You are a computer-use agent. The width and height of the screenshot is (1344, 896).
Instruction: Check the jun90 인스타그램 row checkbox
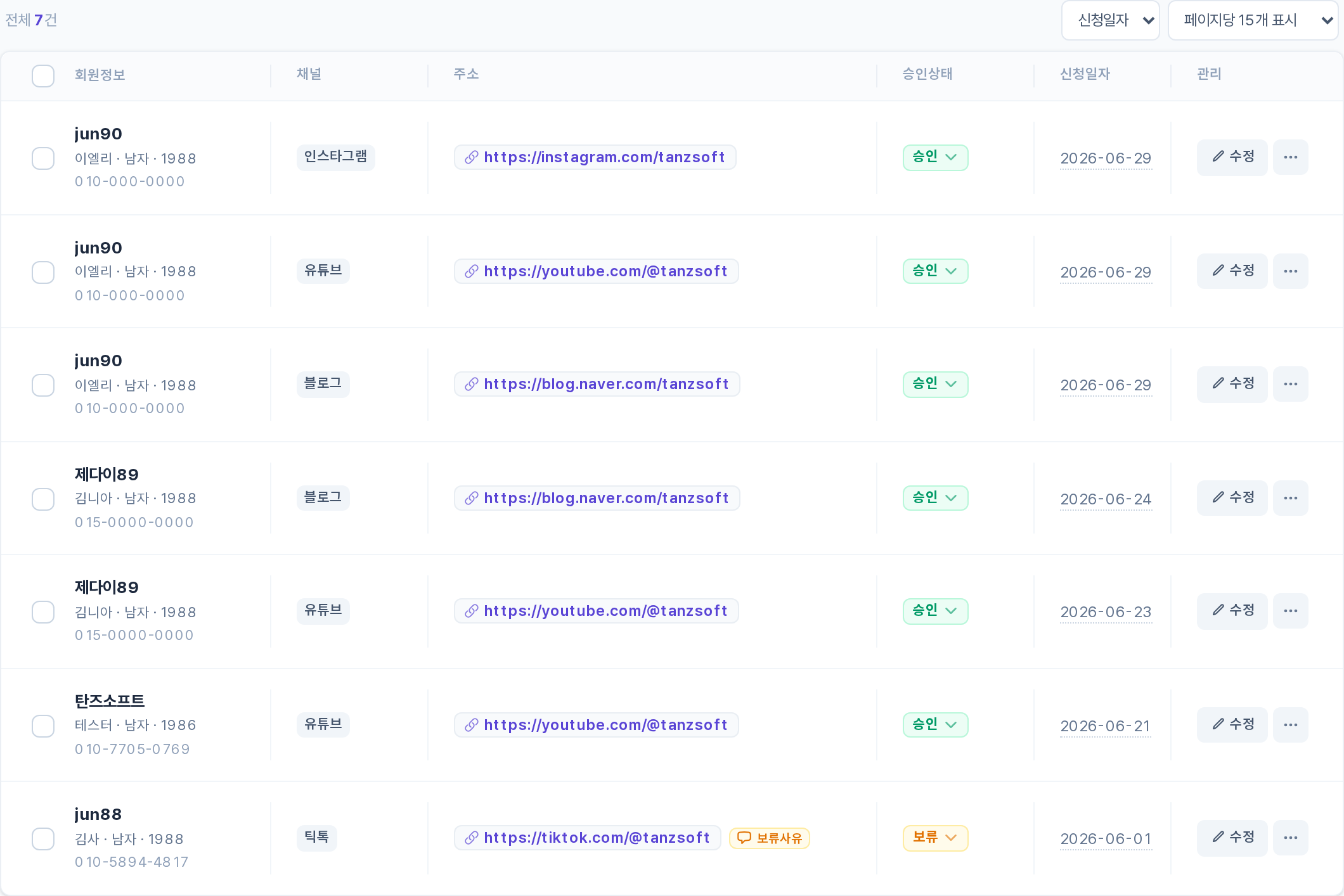click(x=43, y=158)
